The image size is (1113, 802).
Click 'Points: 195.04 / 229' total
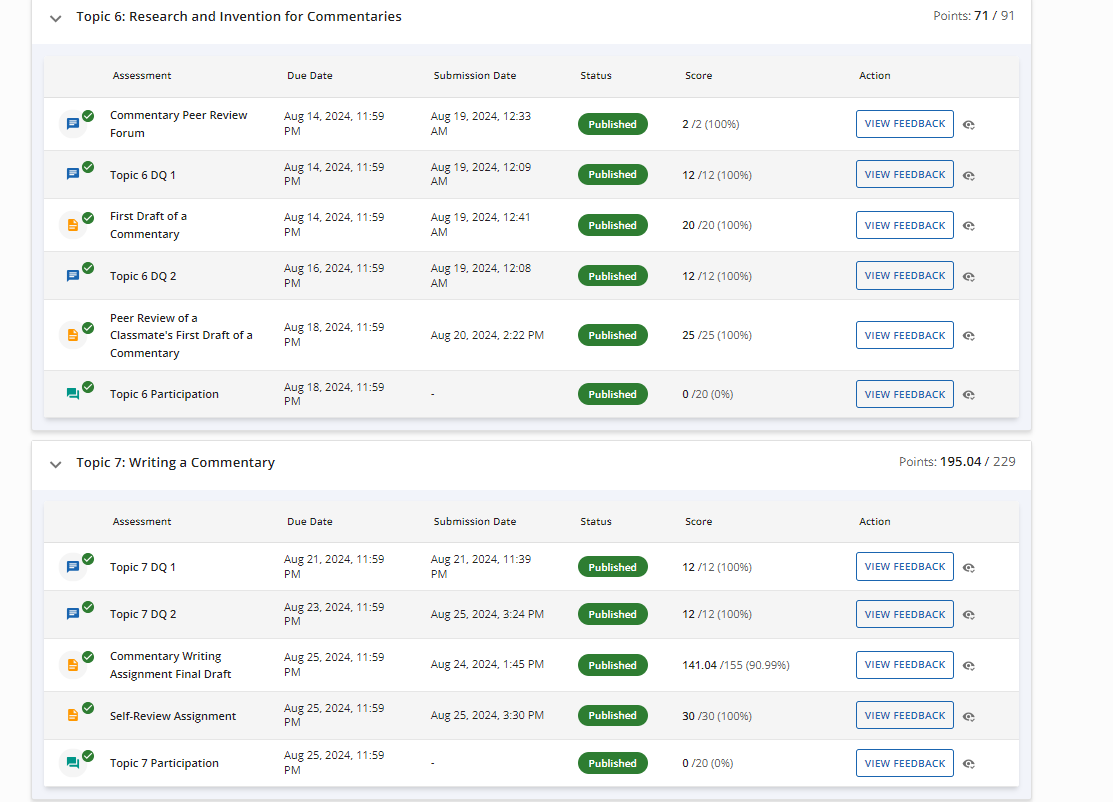[957, 461]
